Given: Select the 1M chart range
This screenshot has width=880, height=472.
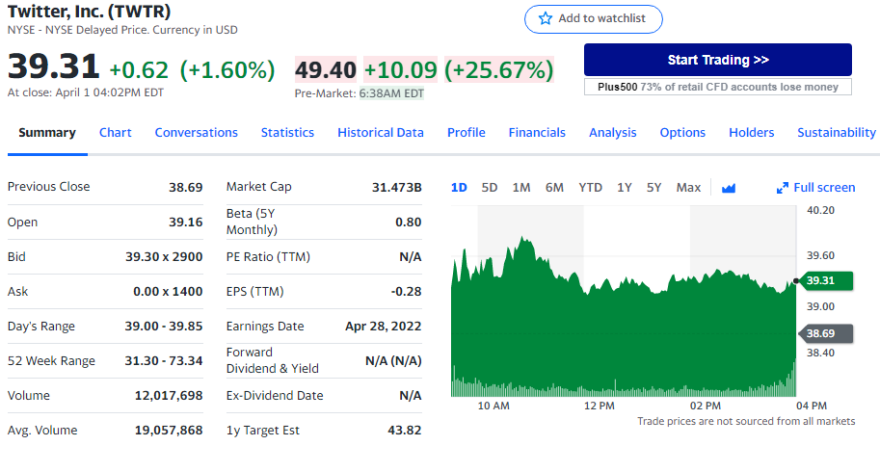Looking at the screenshot, I should click(x=521, y=188).
